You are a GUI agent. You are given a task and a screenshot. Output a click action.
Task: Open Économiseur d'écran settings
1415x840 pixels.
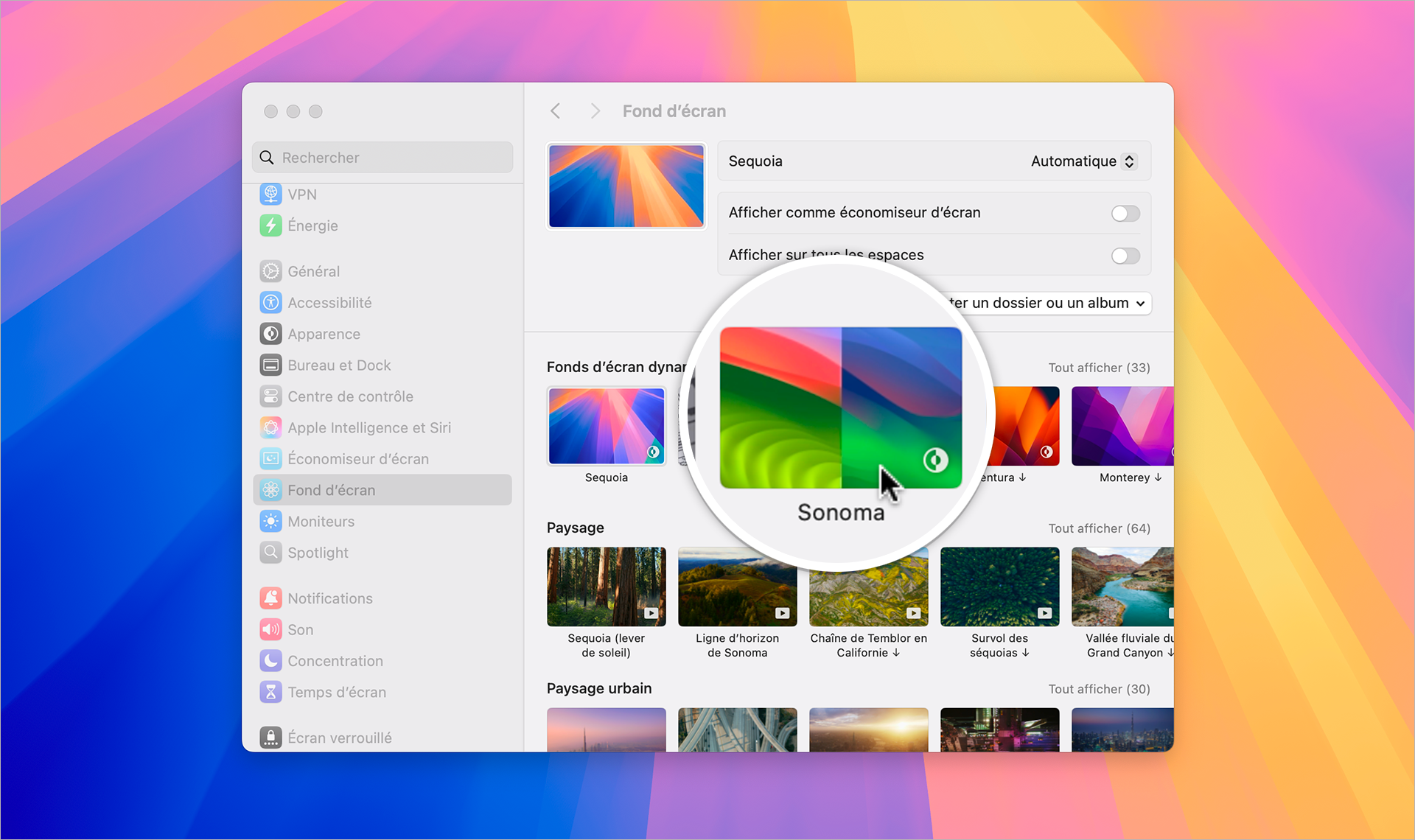pyautogui.click(x=358, y=458)
